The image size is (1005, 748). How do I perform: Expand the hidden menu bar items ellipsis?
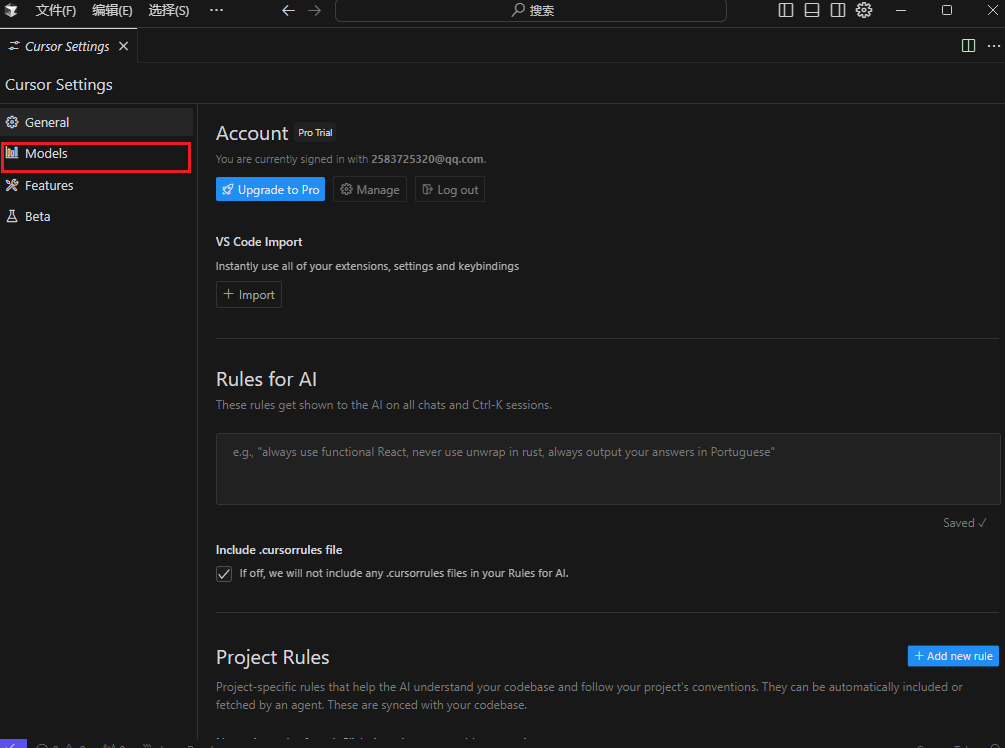[217, 10]
